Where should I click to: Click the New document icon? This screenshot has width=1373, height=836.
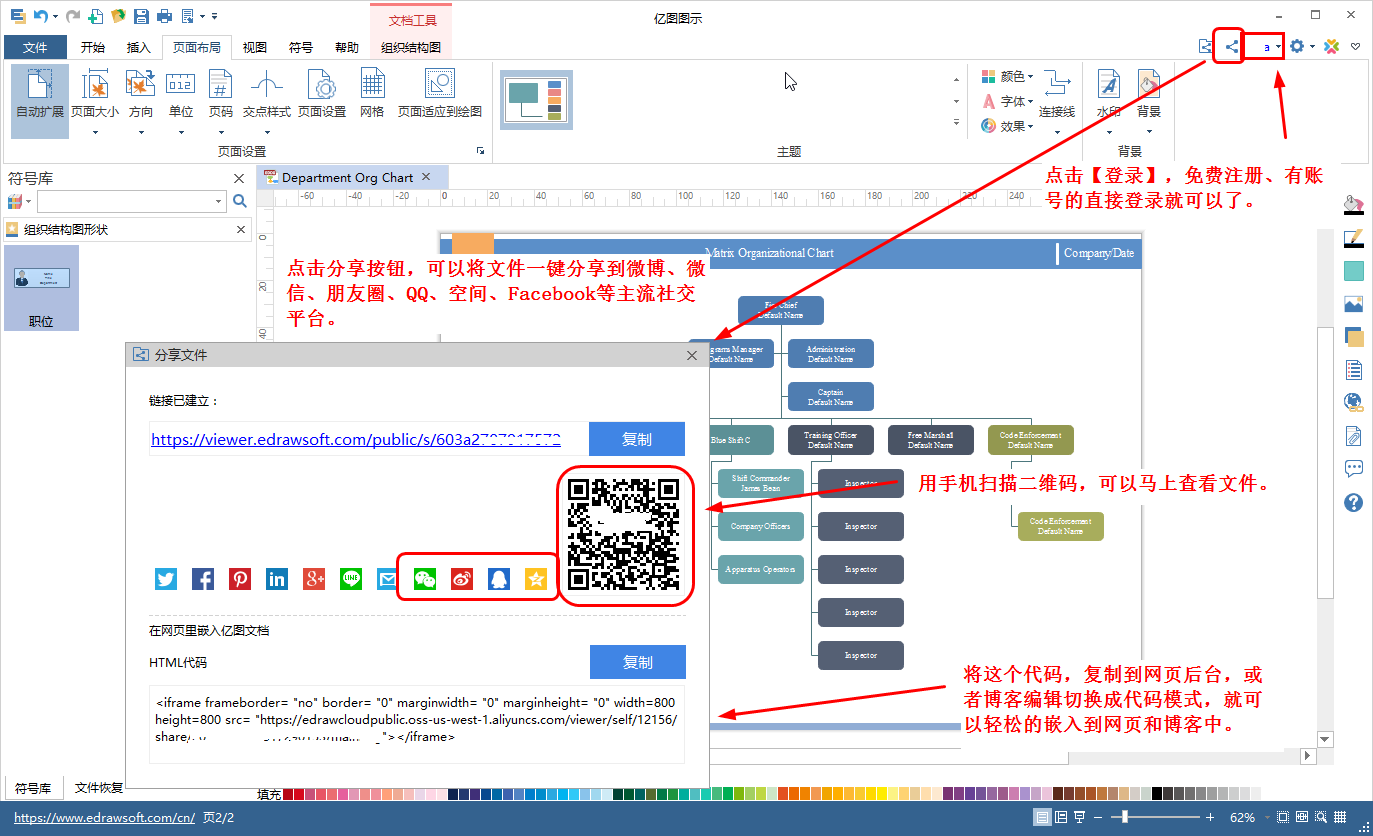coord(96,16)
